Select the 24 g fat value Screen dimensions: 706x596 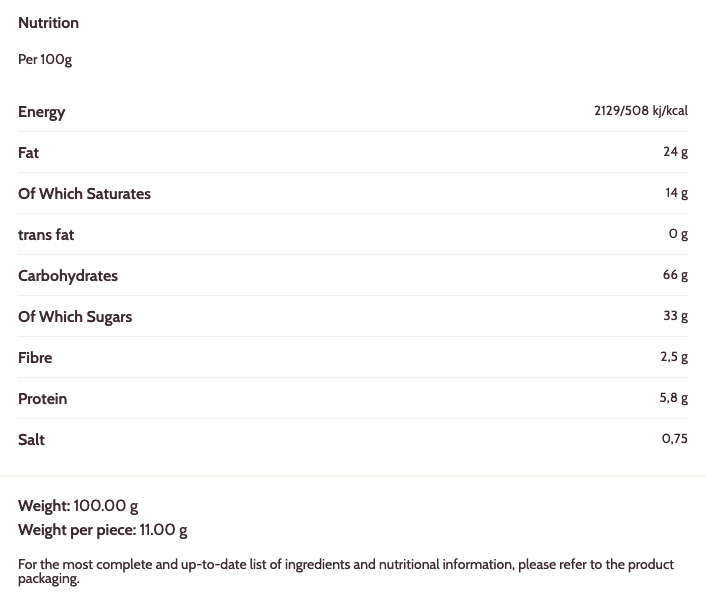675,152
